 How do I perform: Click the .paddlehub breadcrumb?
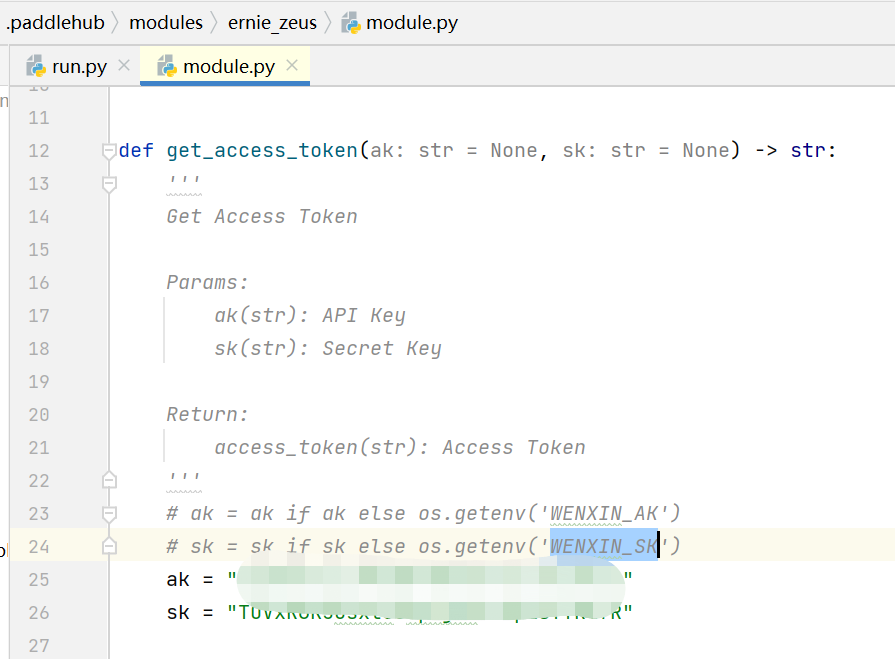click(x=55, y=23)
